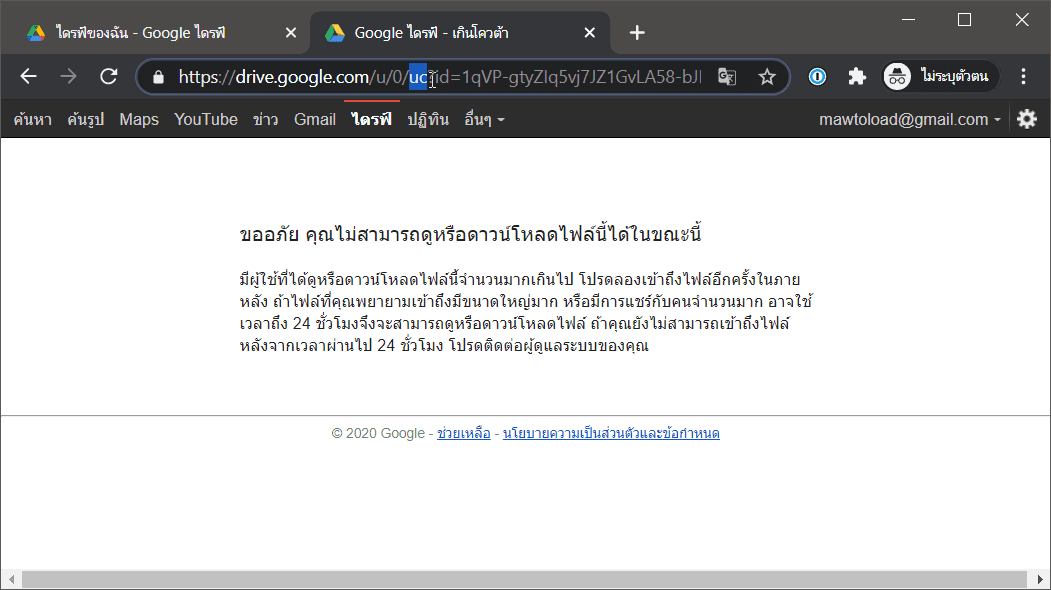The height and width of the screenshot is (590, 1051).
Task: Bookmark this page with the star icon
Action: [767, 77]
